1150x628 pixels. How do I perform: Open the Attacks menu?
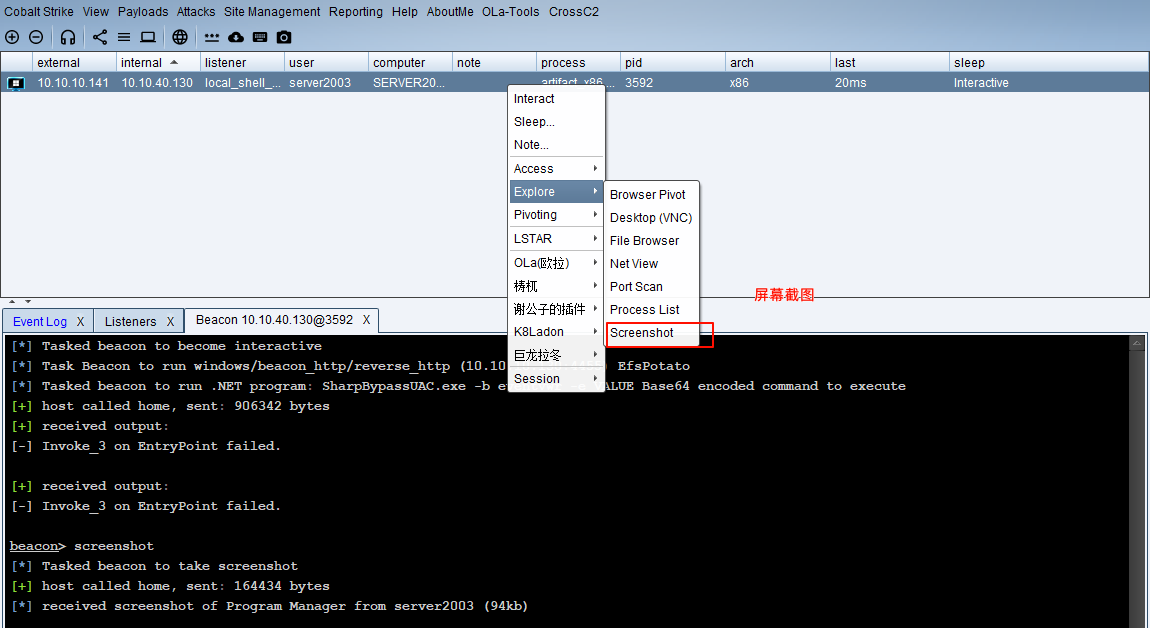[196, 12]
